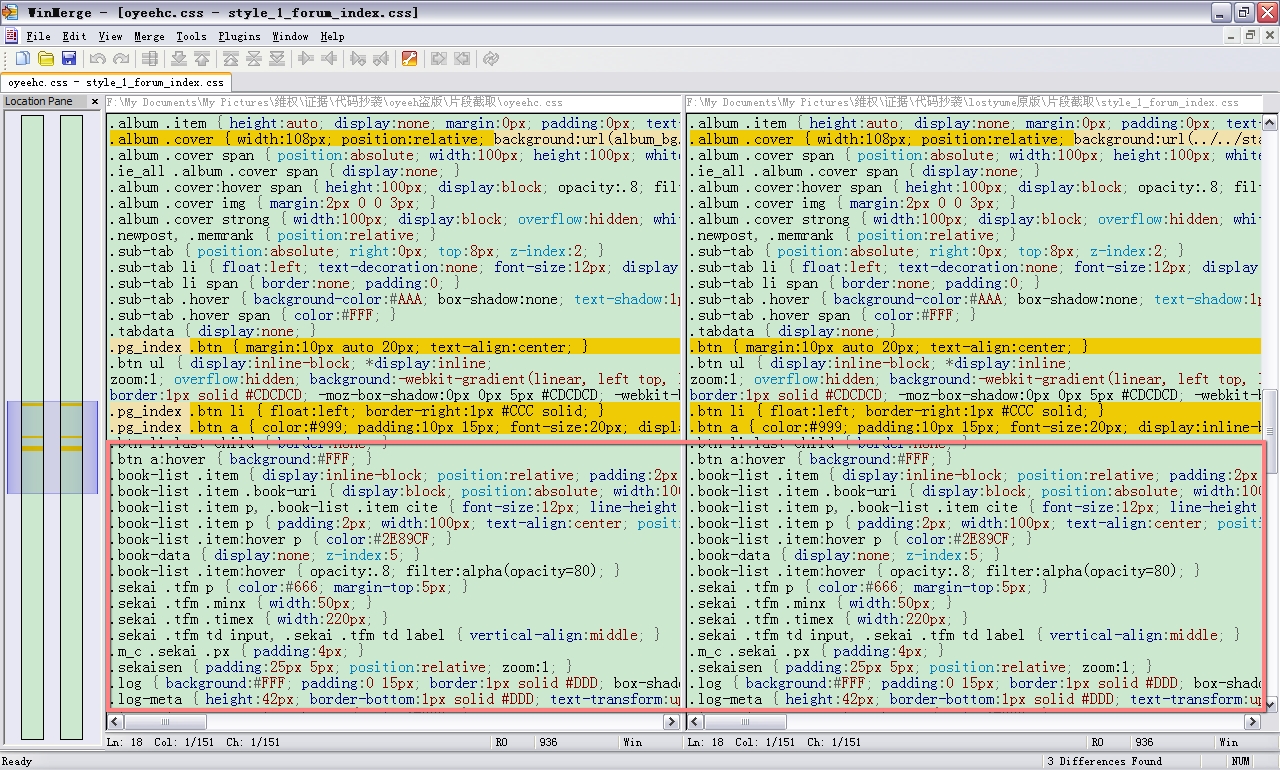The height and width of the screenshot is (770, 1280).
Task: Refresh the comparison
Action: click(491, 59)
